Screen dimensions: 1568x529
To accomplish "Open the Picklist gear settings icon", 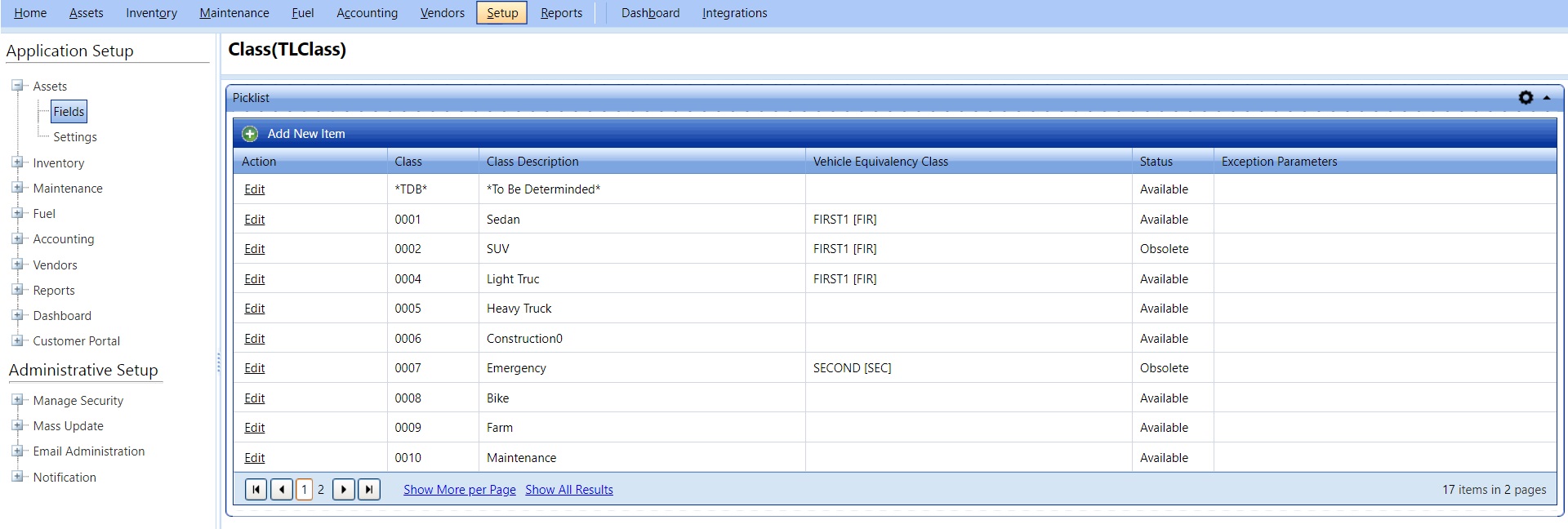I will point(1526,97).
